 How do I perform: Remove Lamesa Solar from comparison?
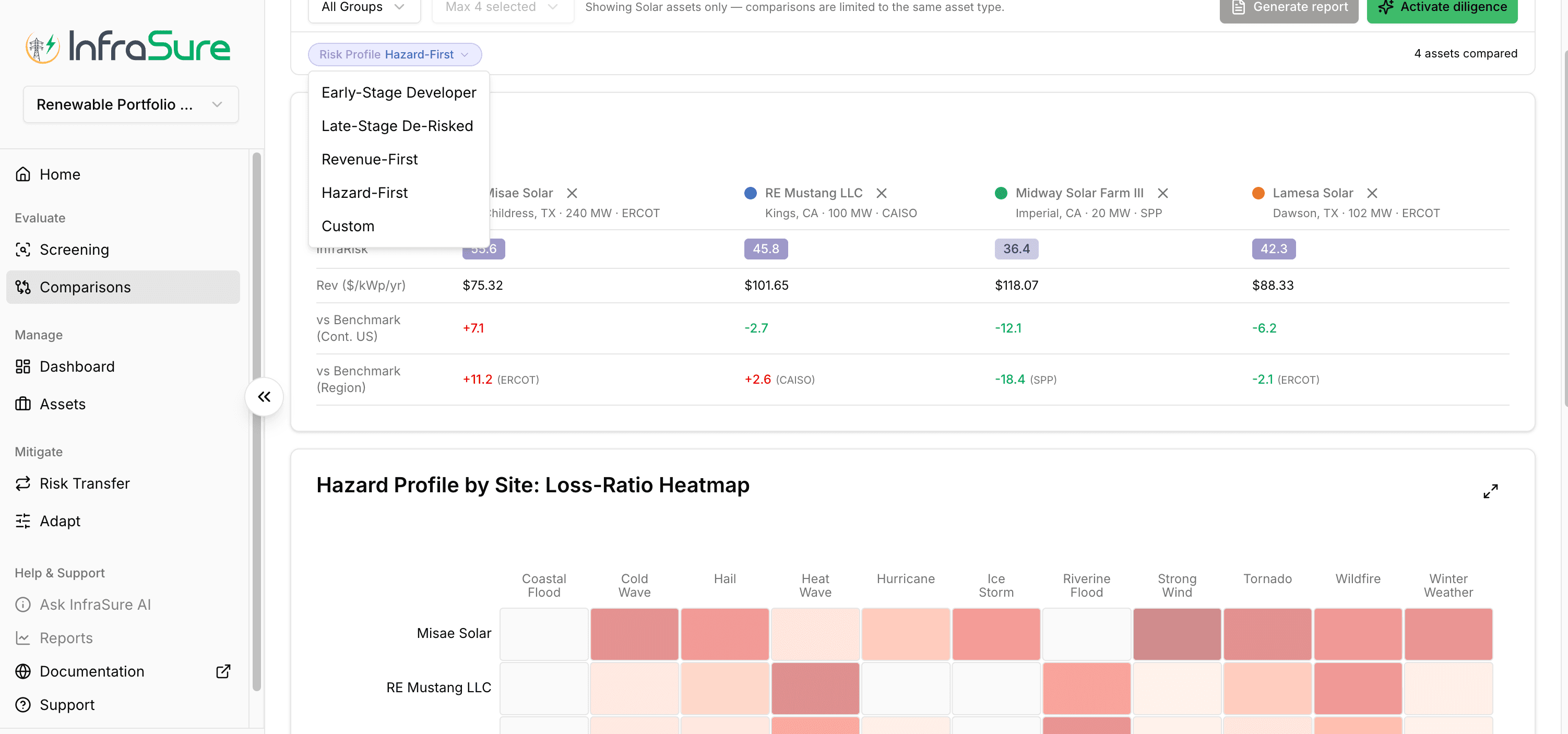(1372, 194)
